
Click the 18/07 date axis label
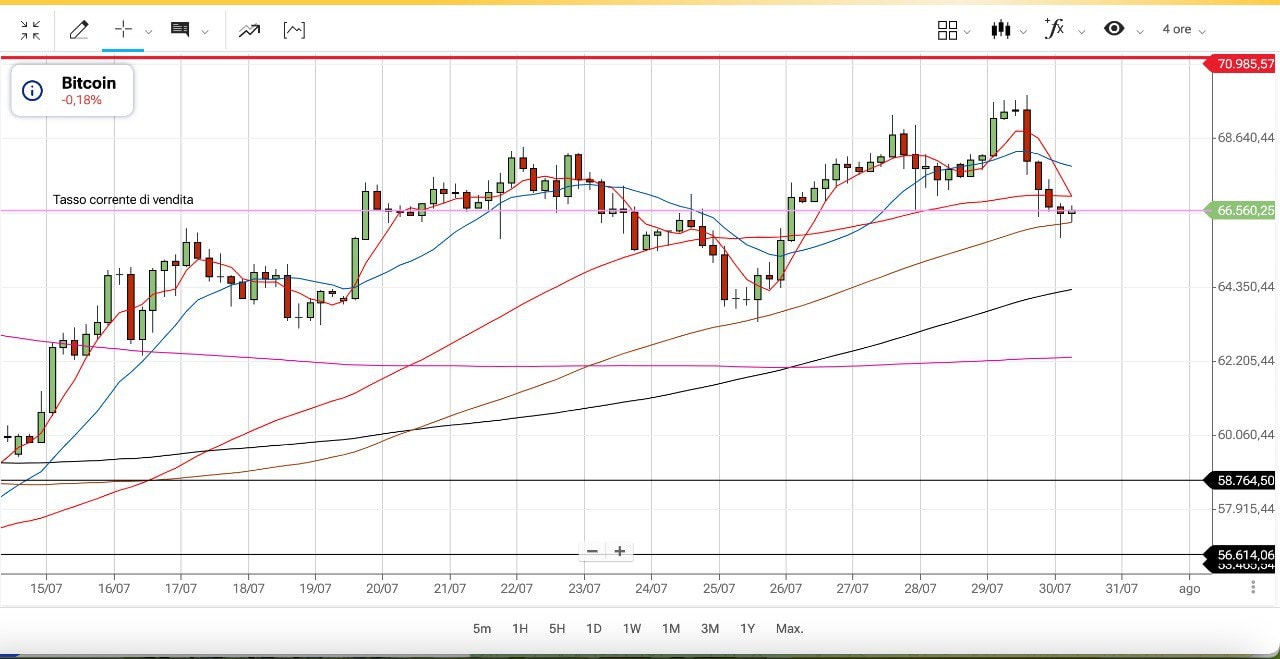point(248,589)
